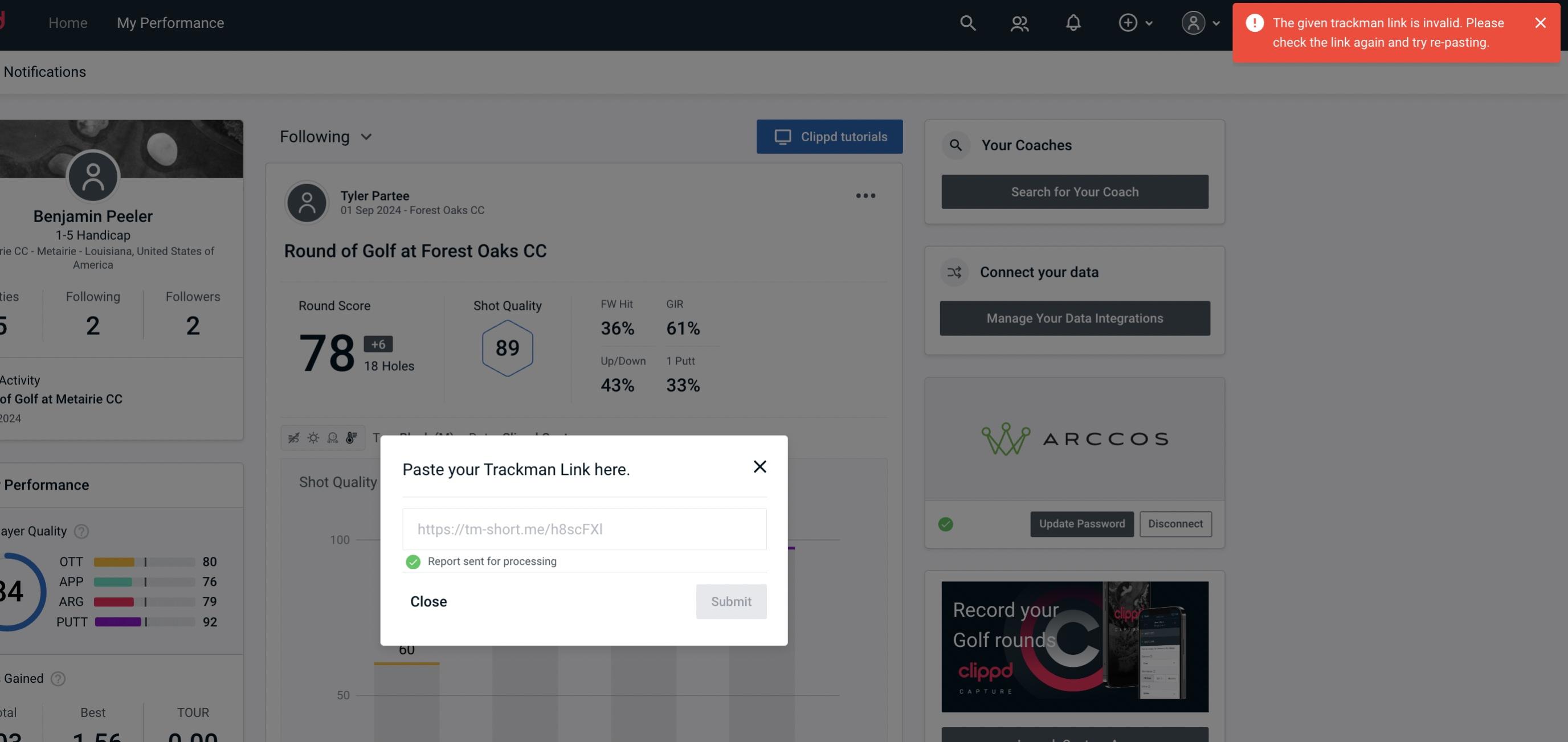Viewport: 1568px width, 742px height.
Task: Click the shot quality hexagon icon
Action: [508, 348]
